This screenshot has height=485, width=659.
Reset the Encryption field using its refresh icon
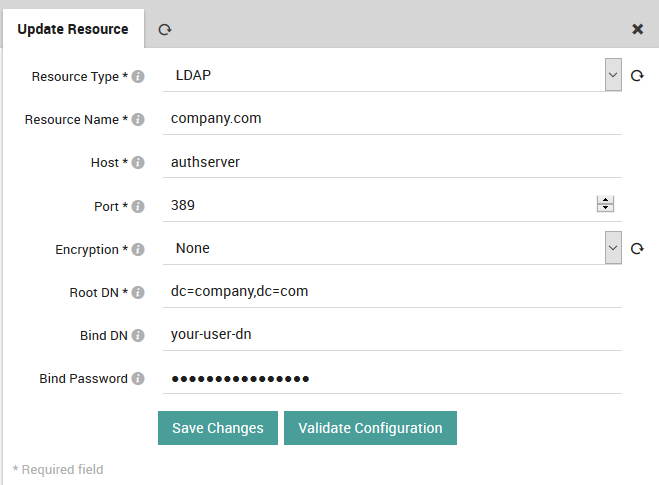tap(637, 249)
